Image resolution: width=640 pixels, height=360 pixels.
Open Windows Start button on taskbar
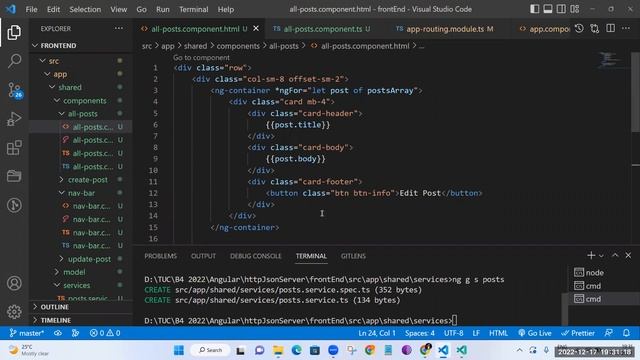(x=179, y=350)
